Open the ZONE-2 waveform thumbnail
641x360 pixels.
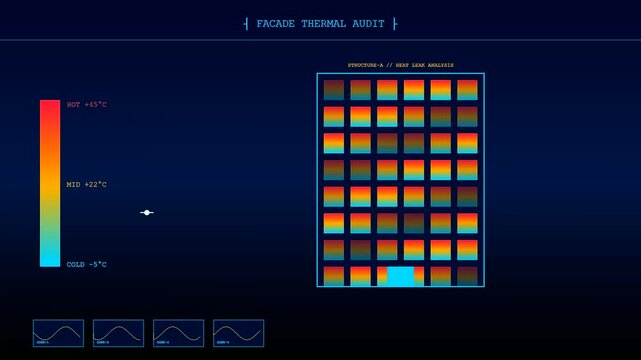click(119, 333)
